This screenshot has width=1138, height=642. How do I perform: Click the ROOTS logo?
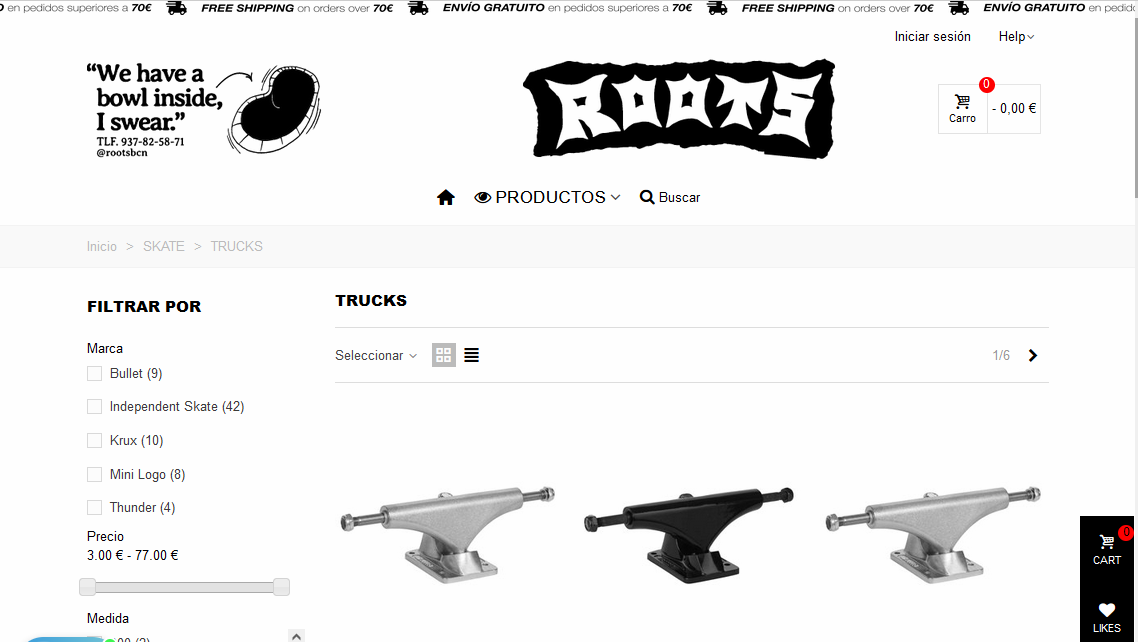pyautogui.click(x=679, y=109)
